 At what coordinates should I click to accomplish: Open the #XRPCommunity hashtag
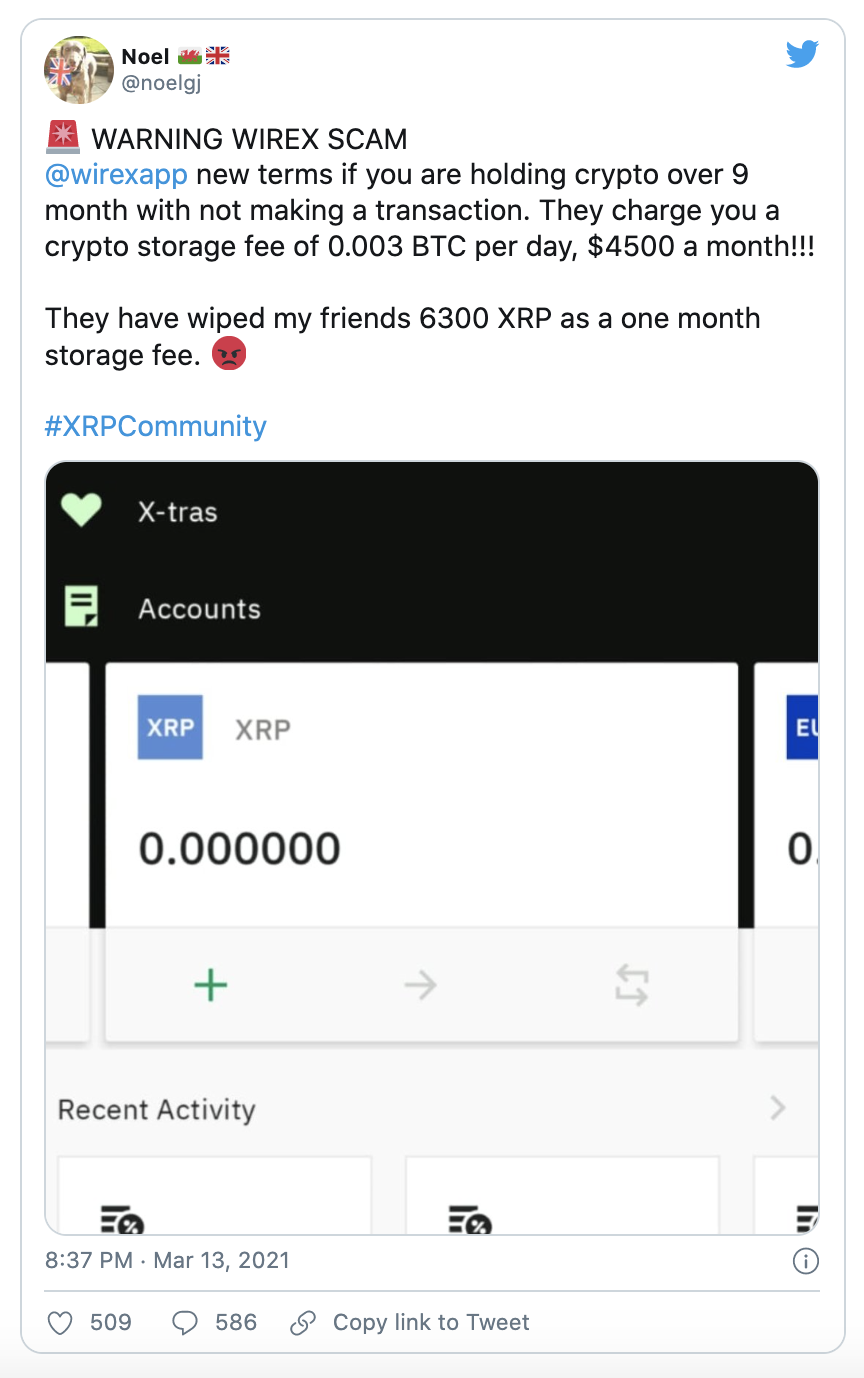point(156,426)
